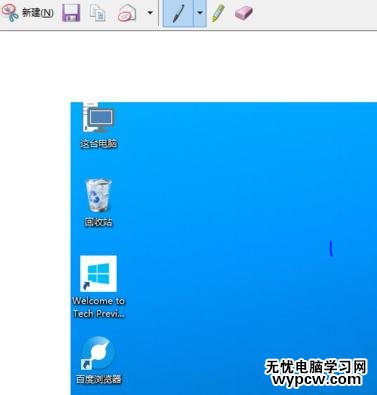Expand the pen options dropdown
The width and height of the screenshot is (377, 395).
pyautogui.click(x=200, y=13)
